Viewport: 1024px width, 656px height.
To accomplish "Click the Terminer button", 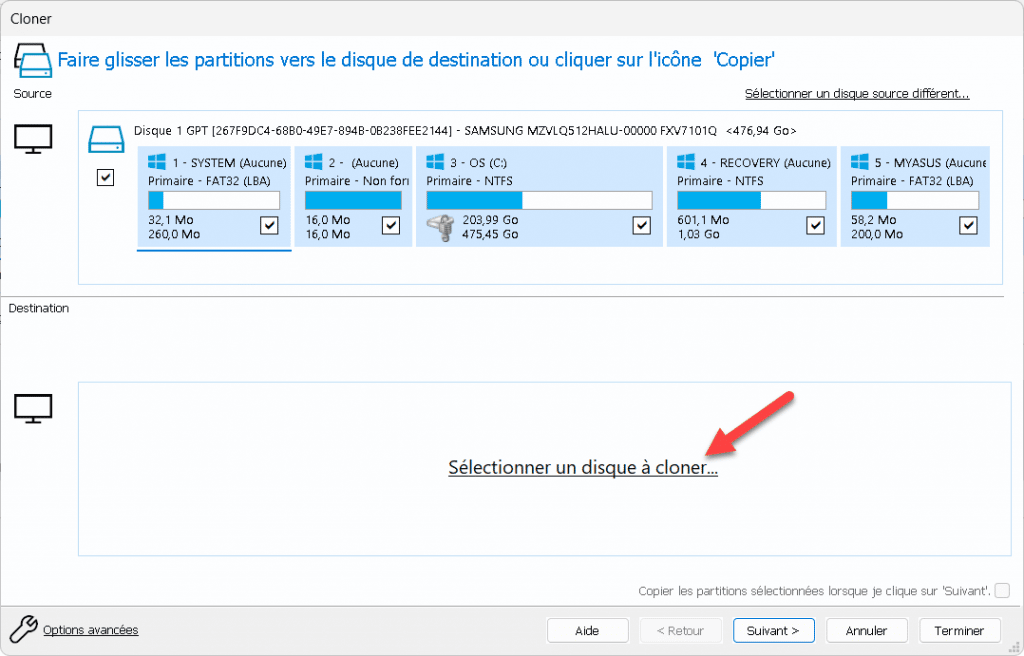I will pyautogui.click(x=959, y=630).
